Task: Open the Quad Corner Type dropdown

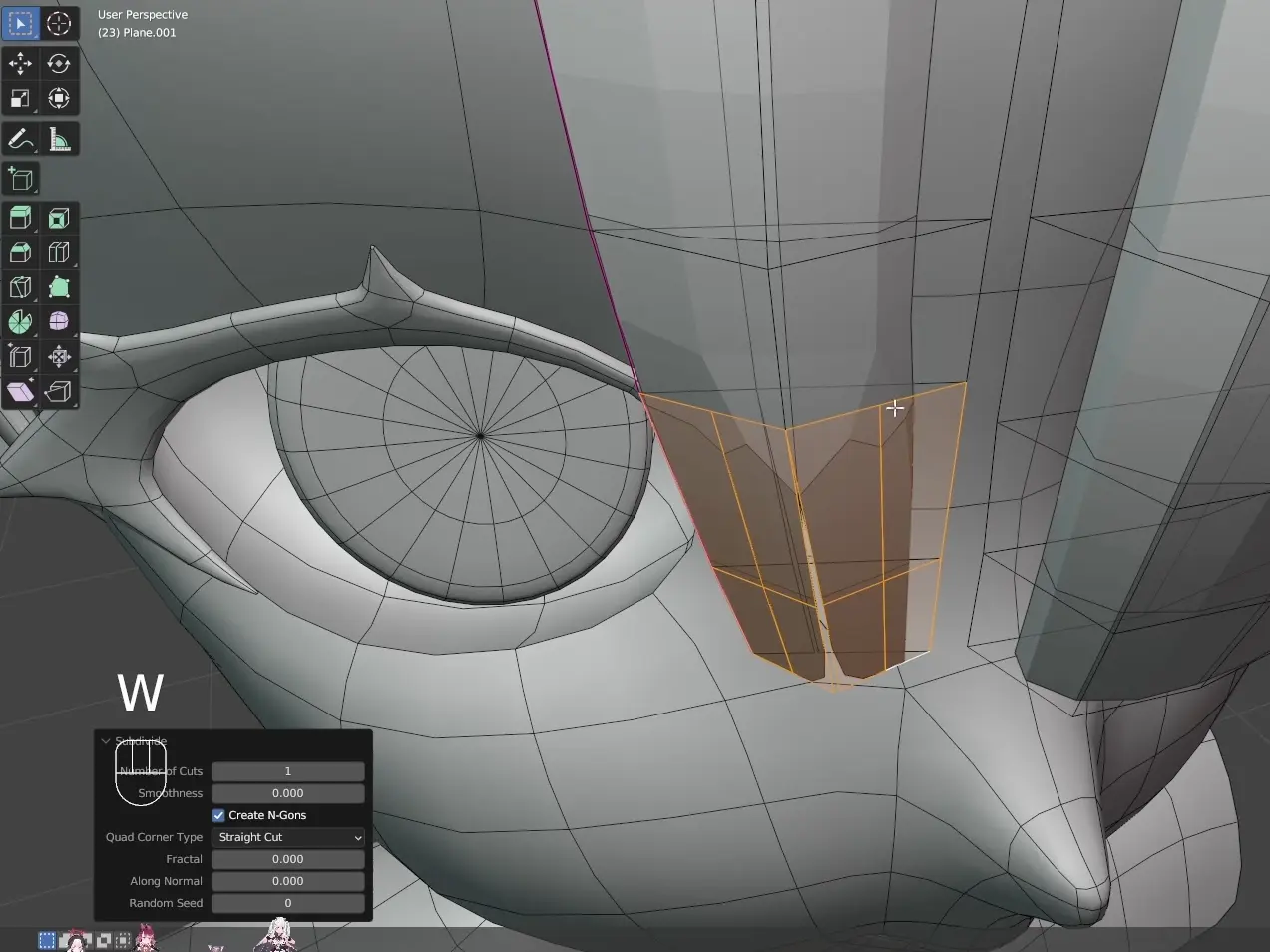Action: 288,837
